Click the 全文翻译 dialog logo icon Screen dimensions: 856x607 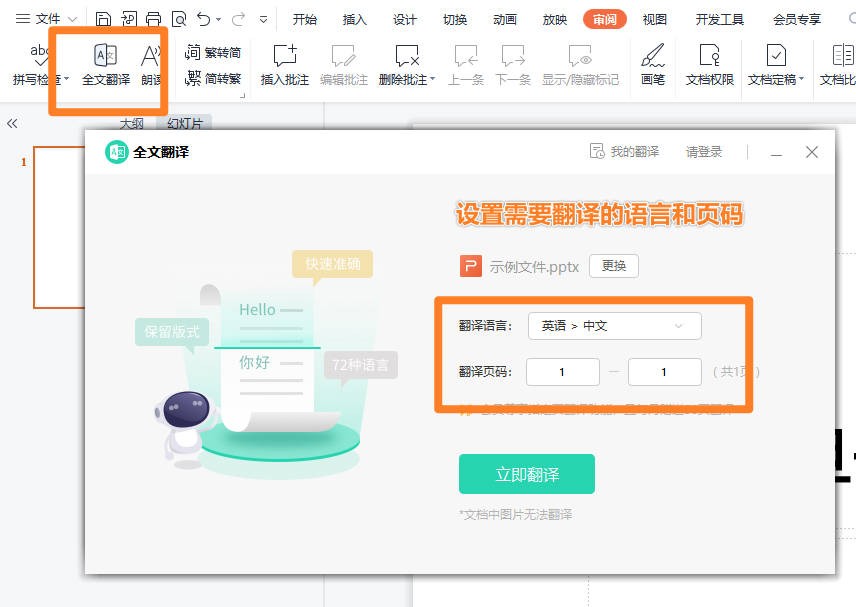pos(116,152)
